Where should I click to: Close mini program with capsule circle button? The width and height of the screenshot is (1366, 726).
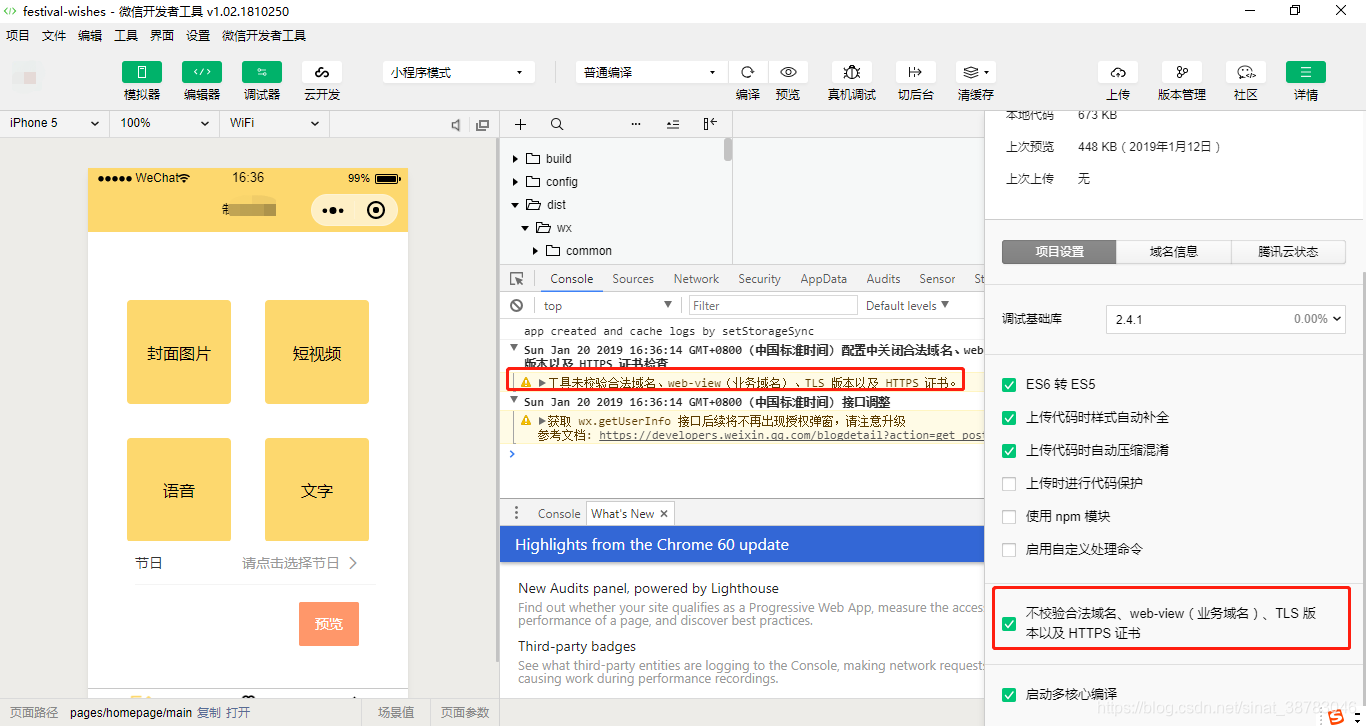[x=376, y=210]
